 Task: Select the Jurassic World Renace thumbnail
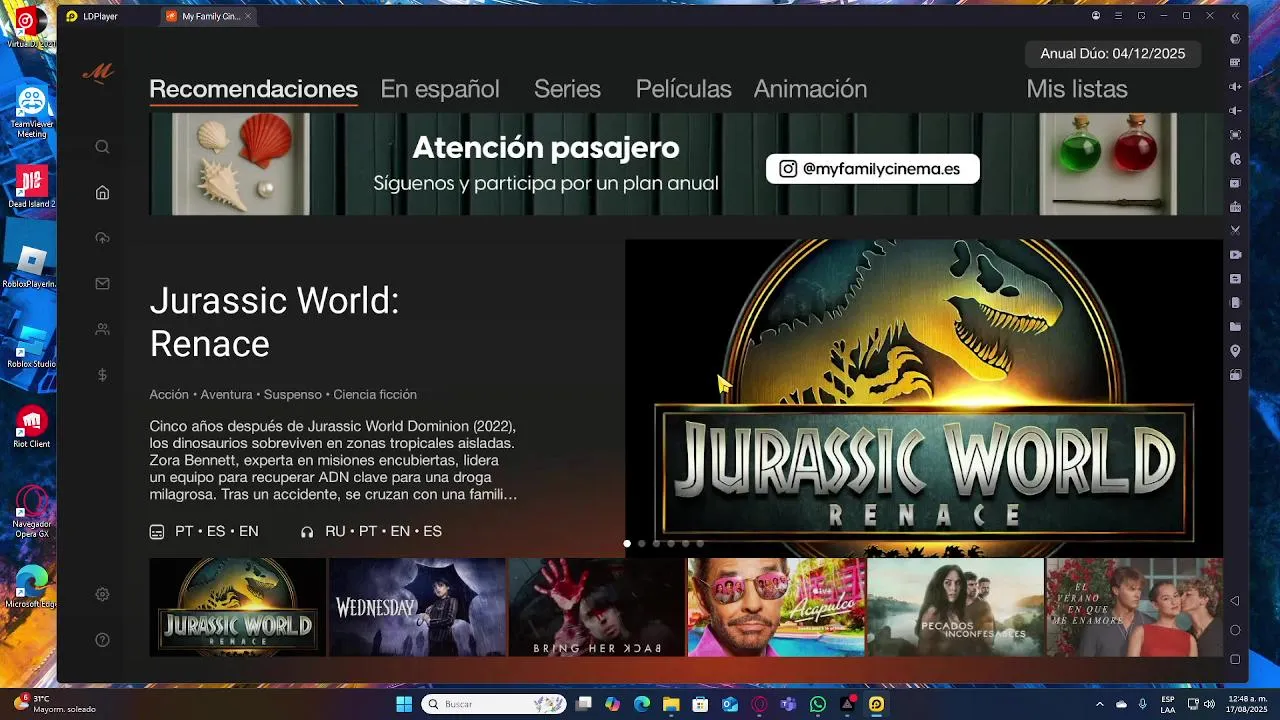pyautogui.click(x=237, y=607)
